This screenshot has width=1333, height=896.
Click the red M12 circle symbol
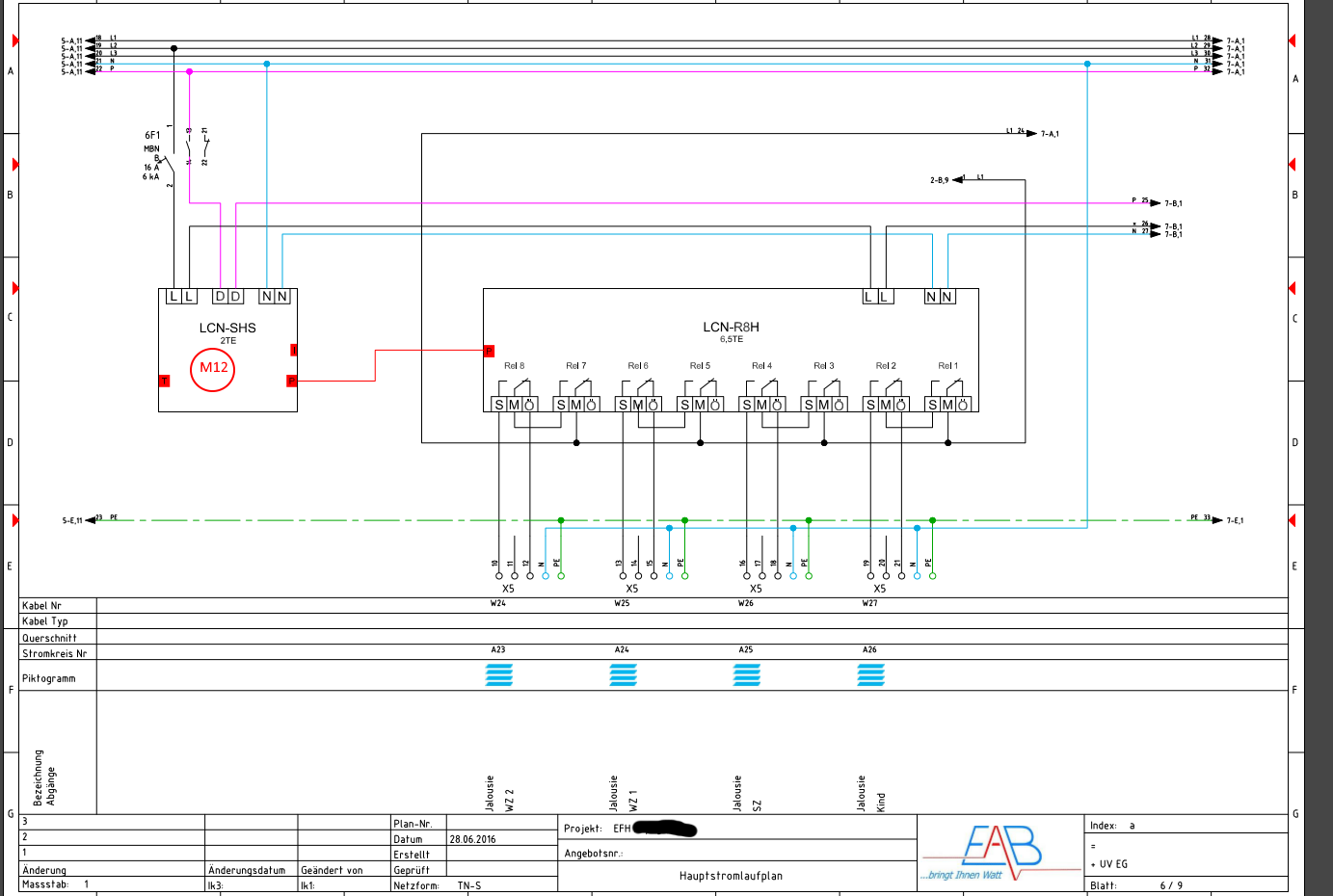pyautogui.click(x=213, y=369)
